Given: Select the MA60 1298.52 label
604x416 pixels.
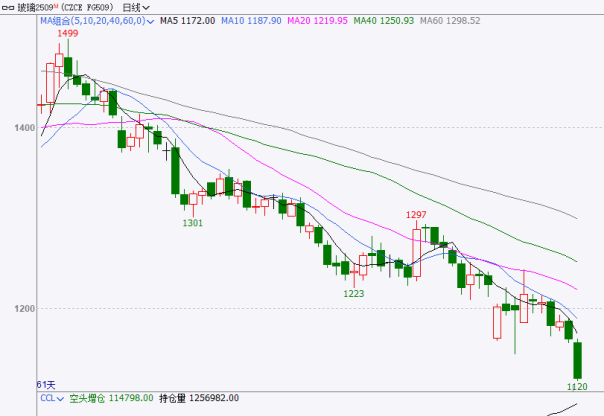Looking at the screenshot, I should [450, 21].
